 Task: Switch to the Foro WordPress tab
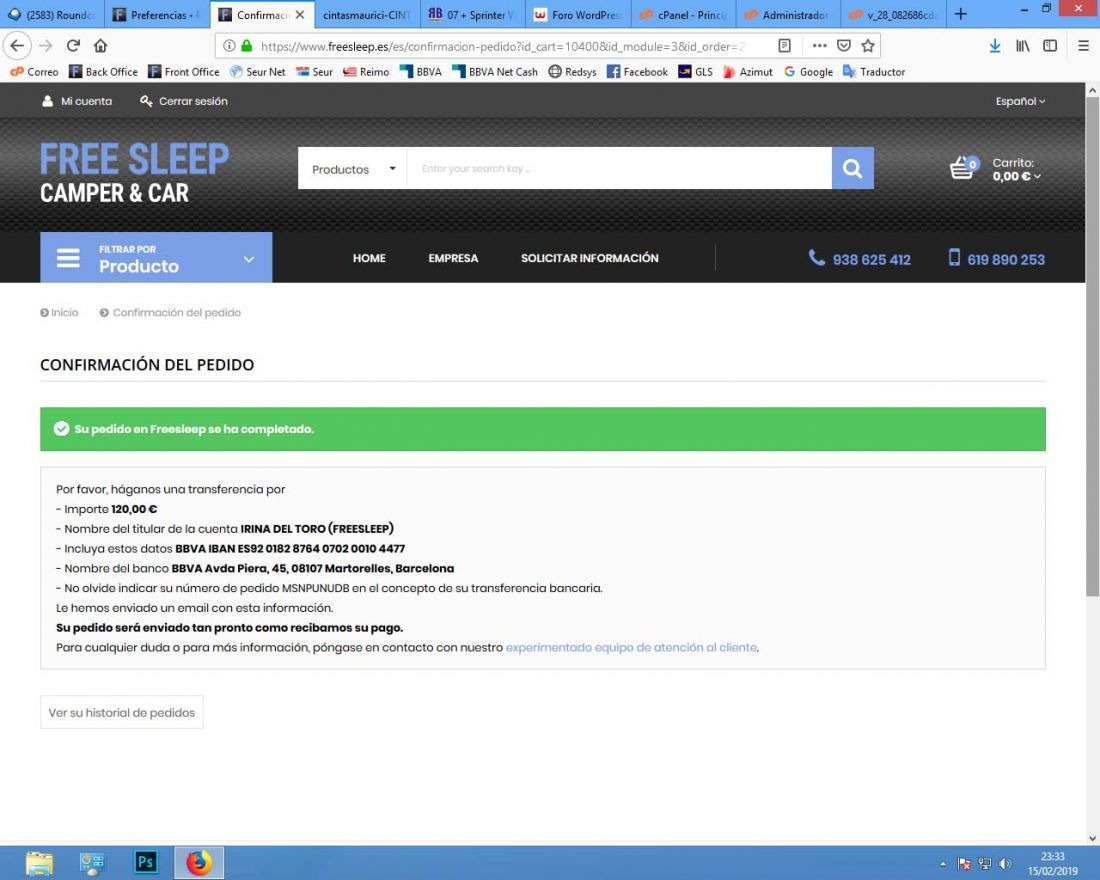579,15
